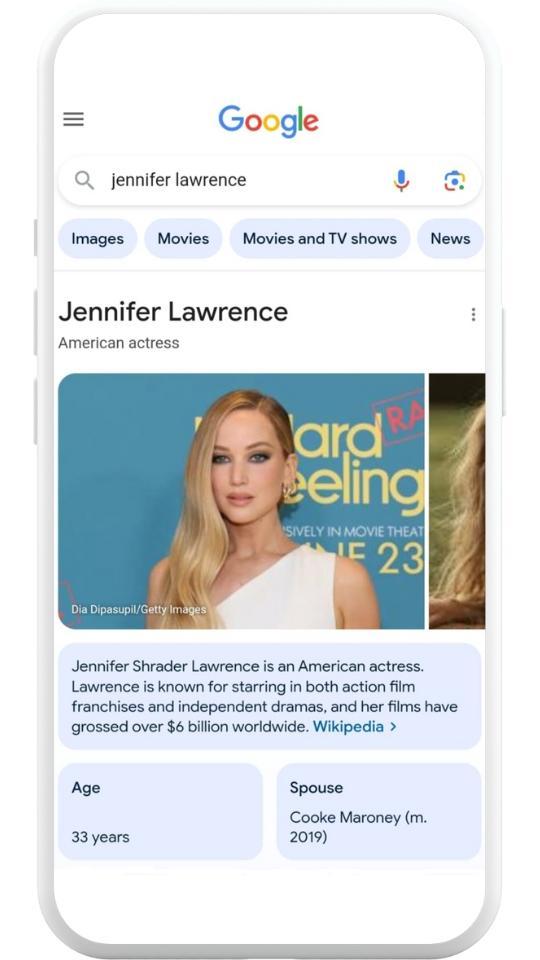The height and width of the screenshot is (960, 540).
Task: Open the main Hard Feelings premiere photo
Action: point(241,501)
